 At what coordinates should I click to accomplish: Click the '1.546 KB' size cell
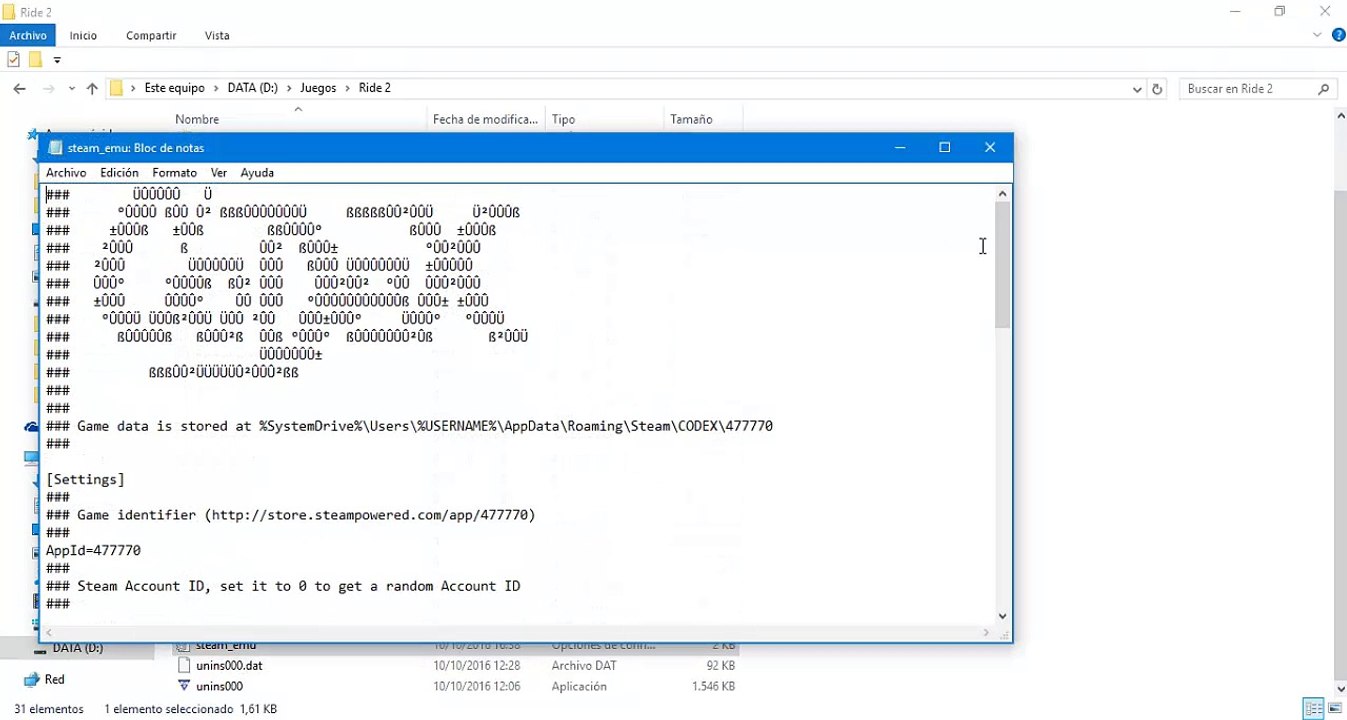pos(713,686)
